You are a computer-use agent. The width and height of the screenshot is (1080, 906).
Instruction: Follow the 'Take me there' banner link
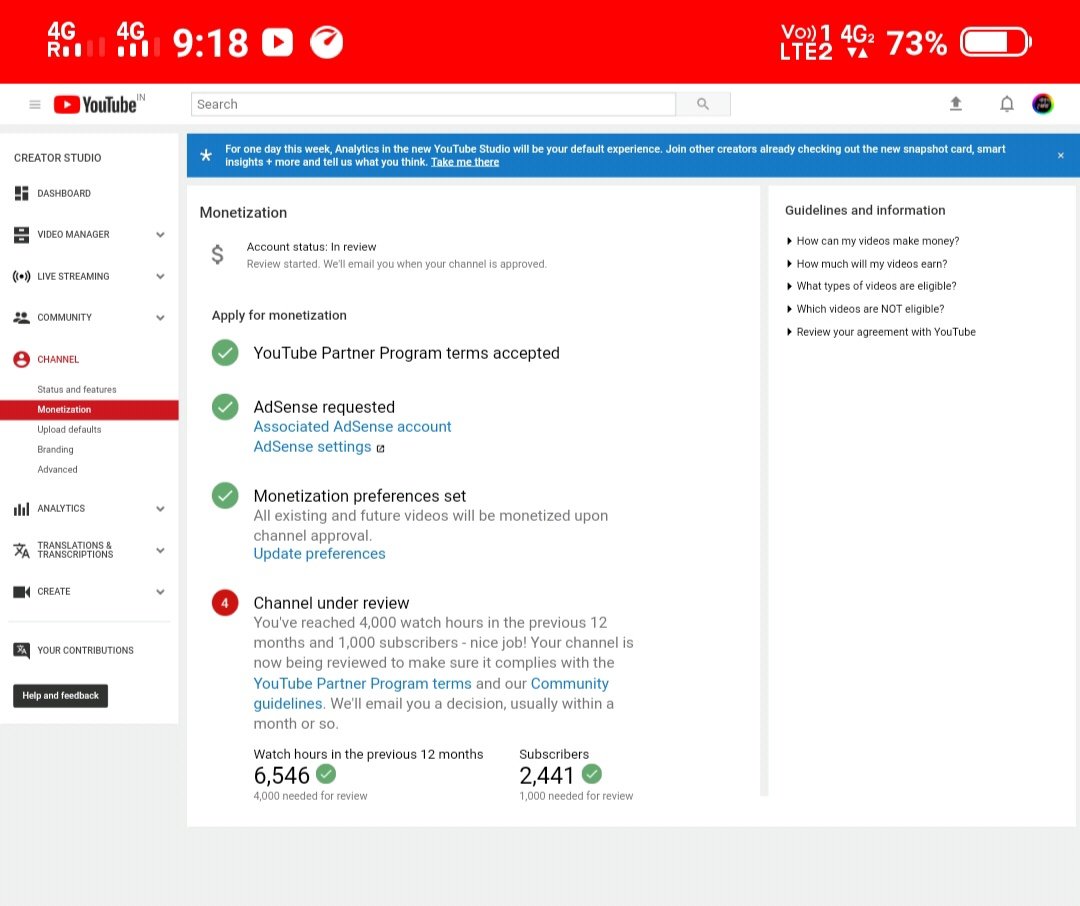tap(465, 162)
